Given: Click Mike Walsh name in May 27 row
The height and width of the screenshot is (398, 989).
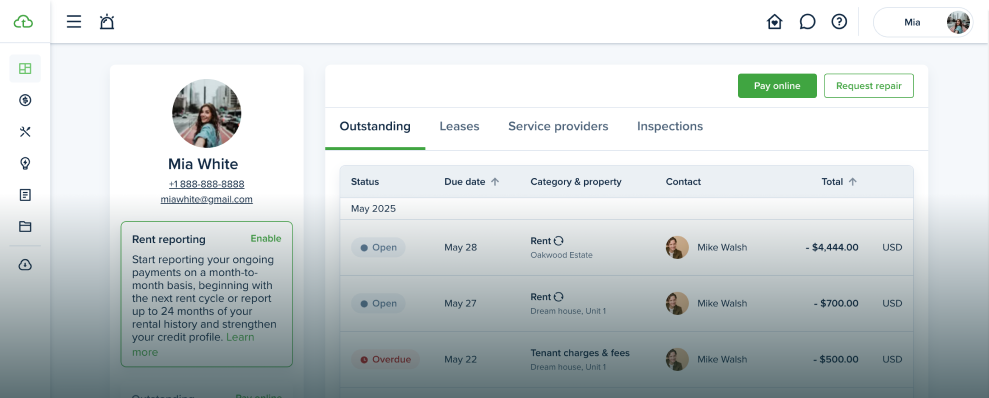Looking at the screenshot, I should (722, 303).
